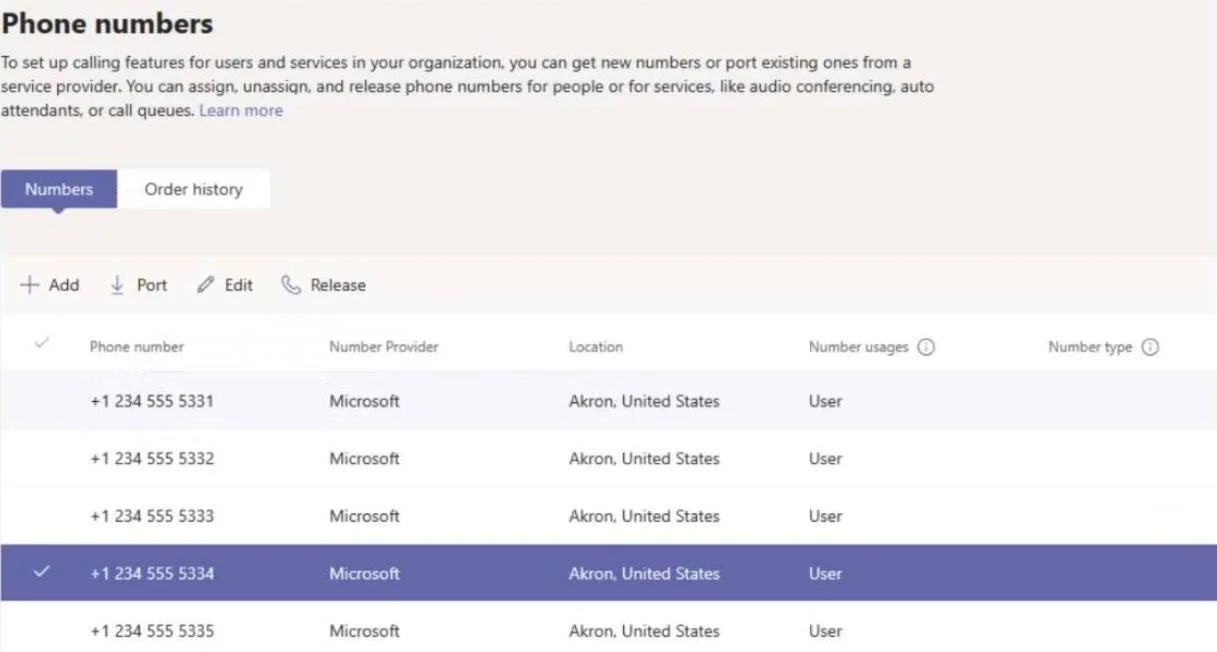Select phone number +1 234 555 5333
Viewport: 1217px width, 652px height.
coord(608,516)
